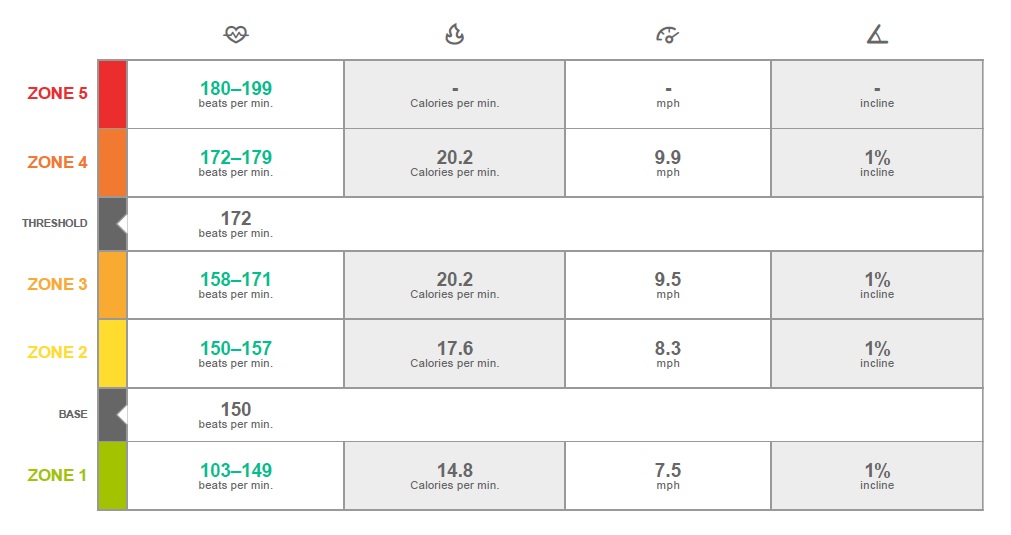Click the Threshold 172 beats per min value
The image size is (1011, 535).
pos(236,223)
